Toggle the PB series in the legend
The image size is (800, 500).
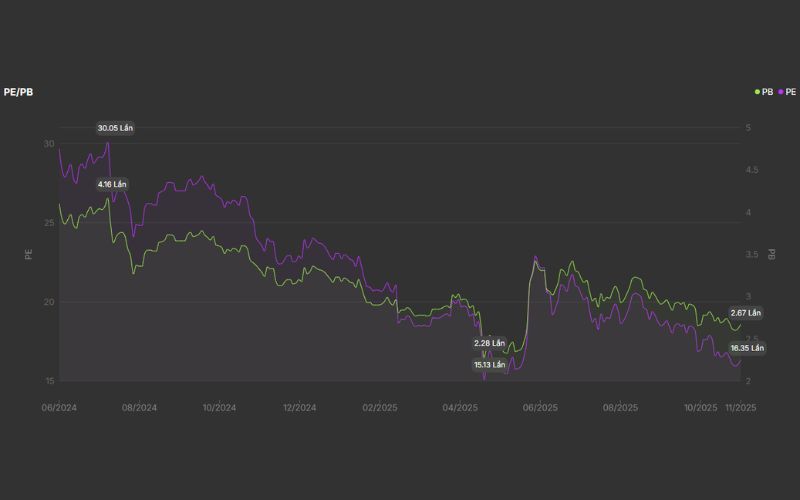click(x=767, y=91)
